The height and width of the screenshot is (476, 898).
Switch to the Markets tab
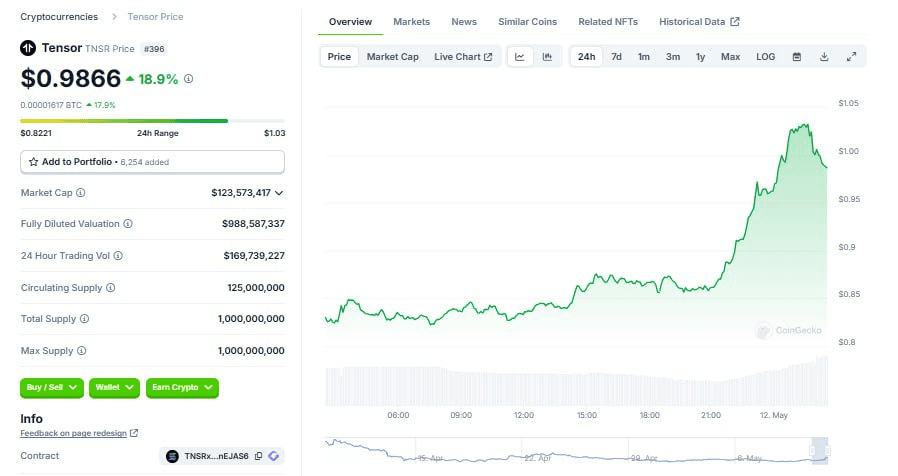(x=411, y=22)
